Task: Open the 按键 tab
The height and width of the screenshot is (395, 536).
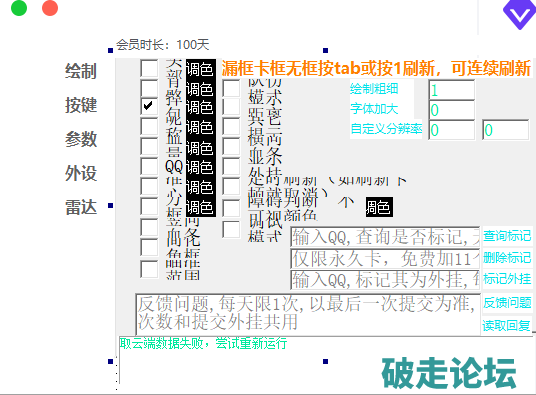Action: click(81, 105)
